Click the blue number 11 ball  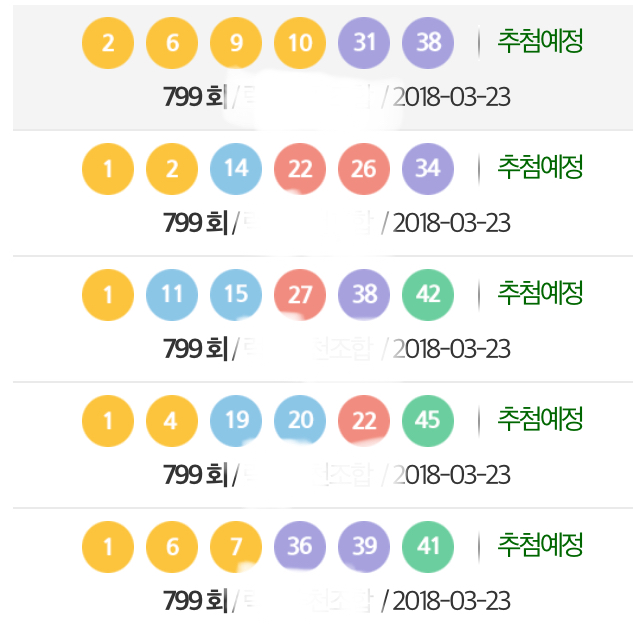(x=172, y=294)
